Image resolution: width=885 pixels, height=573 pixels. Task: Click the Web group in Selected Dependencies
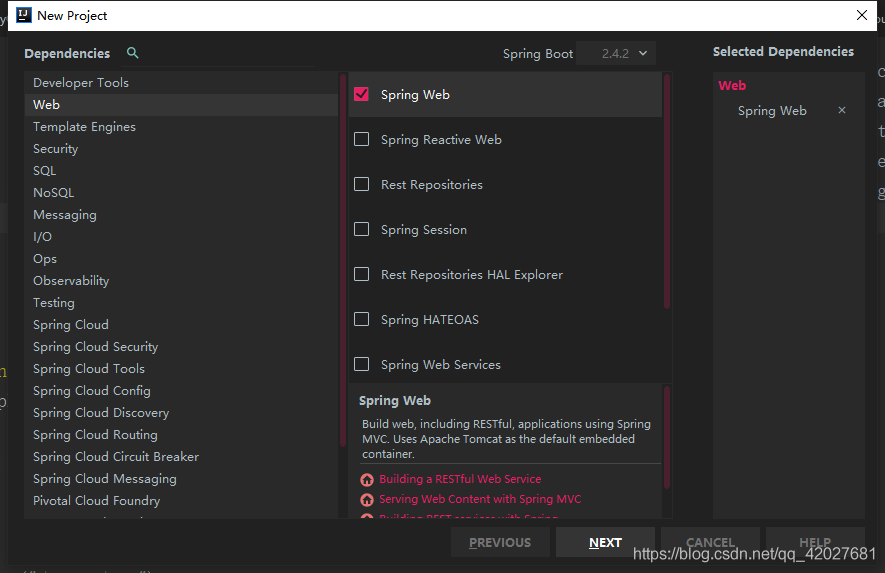tap(732, 85)
